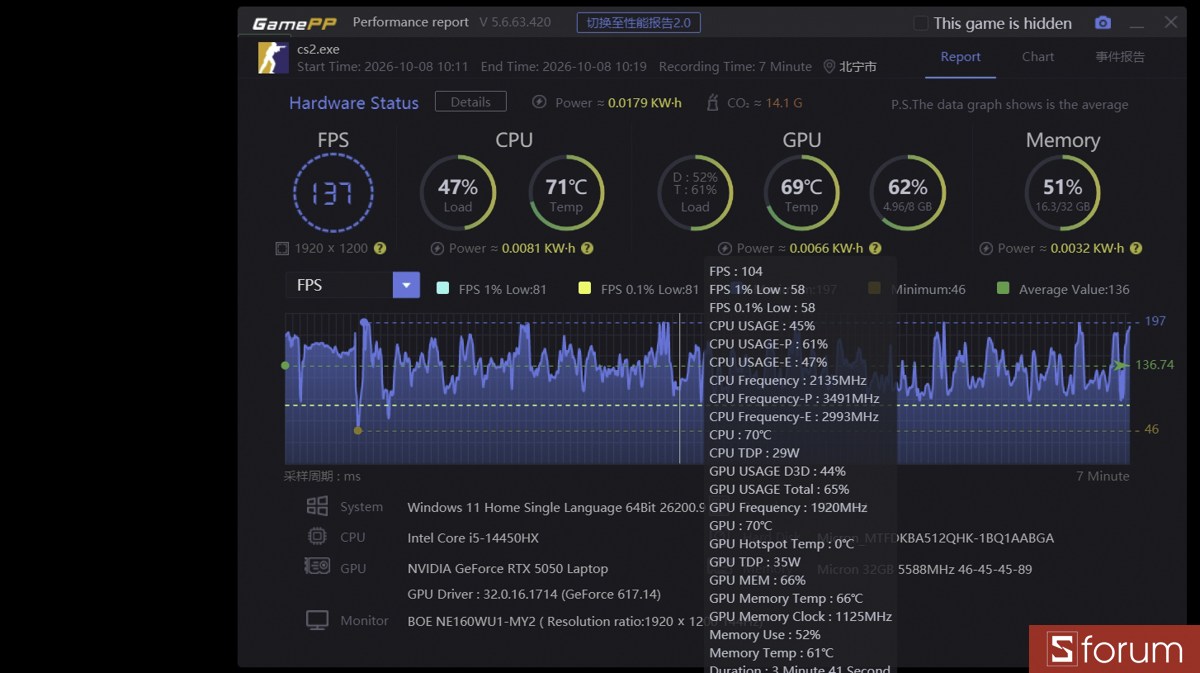Click the tooltip row CPU Frequency-P : 3491MHz
Image resolution: width=1200 pixels, height=673 pixels.
coord(794,398)
